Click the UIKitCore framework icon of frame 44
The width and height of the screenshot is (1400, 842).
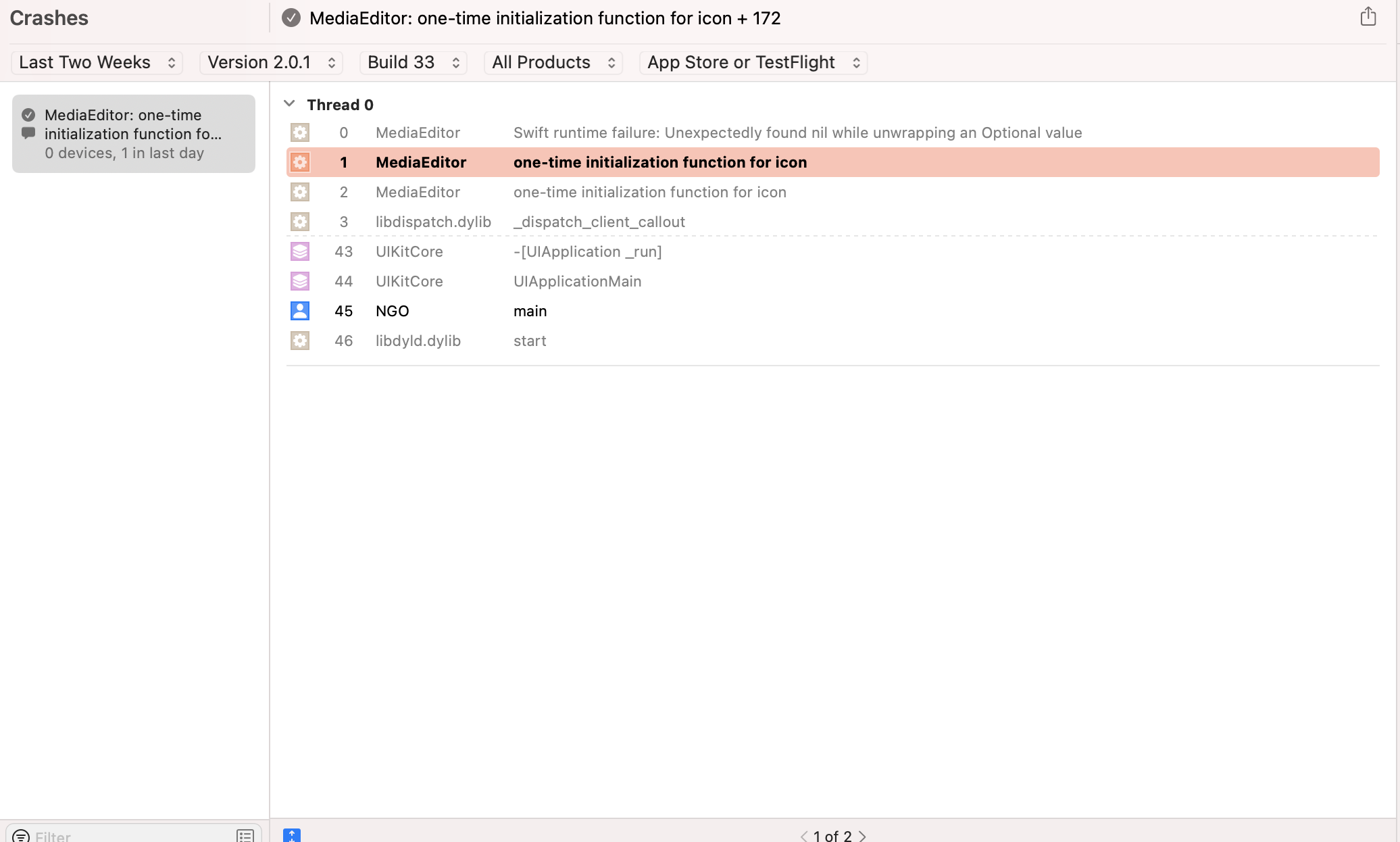coord(300,281)
